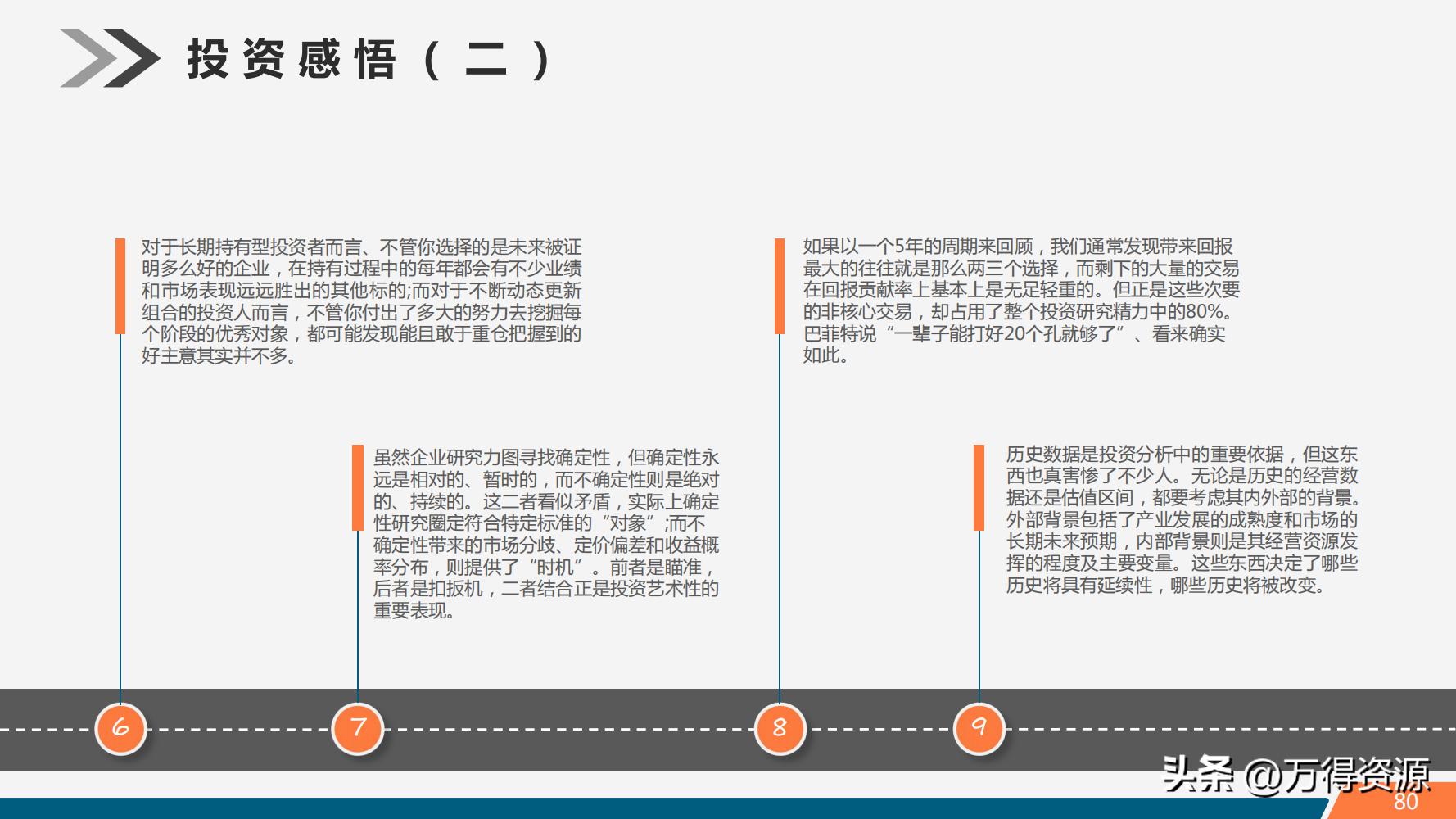This screenshot has width=1456, height=819.
Task: Click the paragraph about 长期持有型投资者
Action: pyautogui.click(x=360, y=303)
